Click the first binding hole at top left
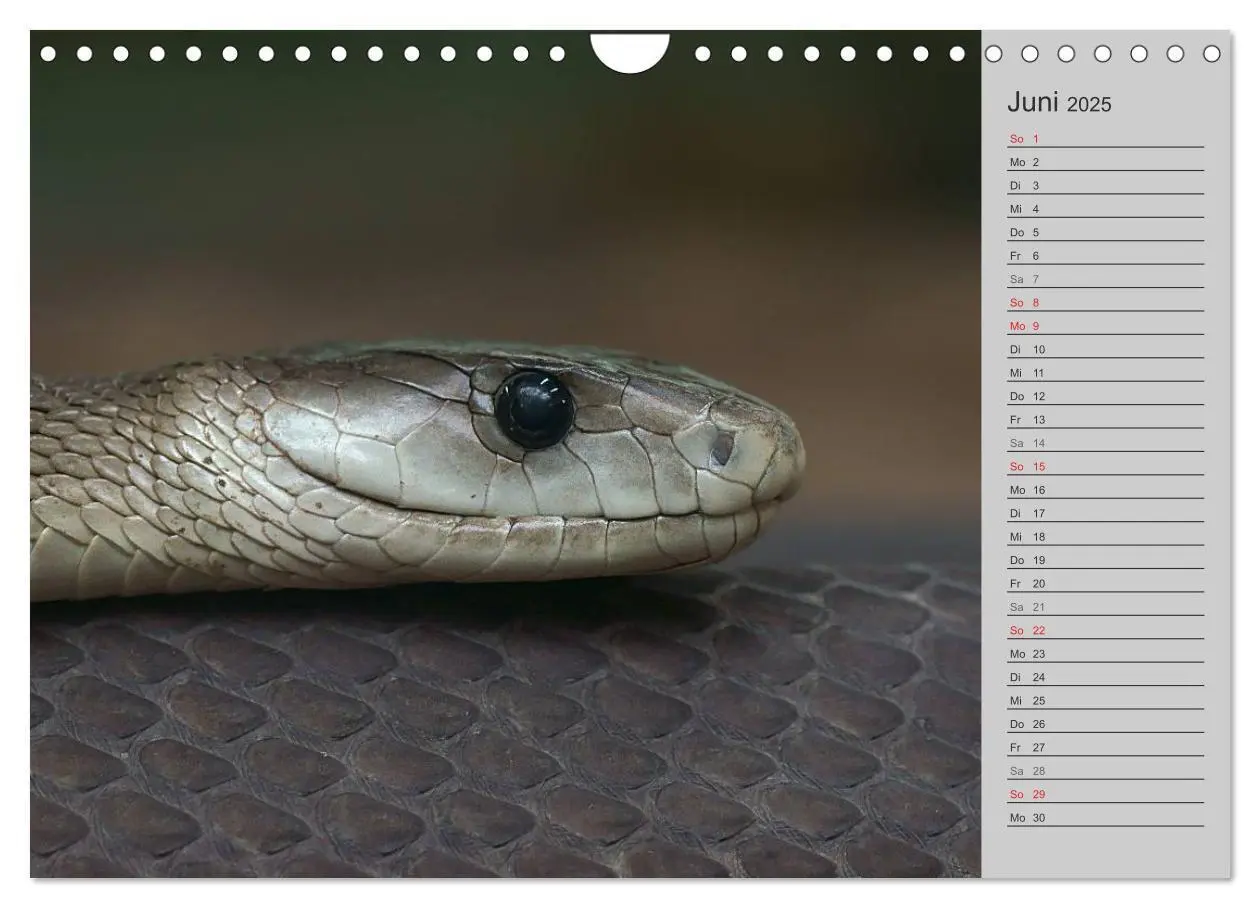 [x=48, y=53]
